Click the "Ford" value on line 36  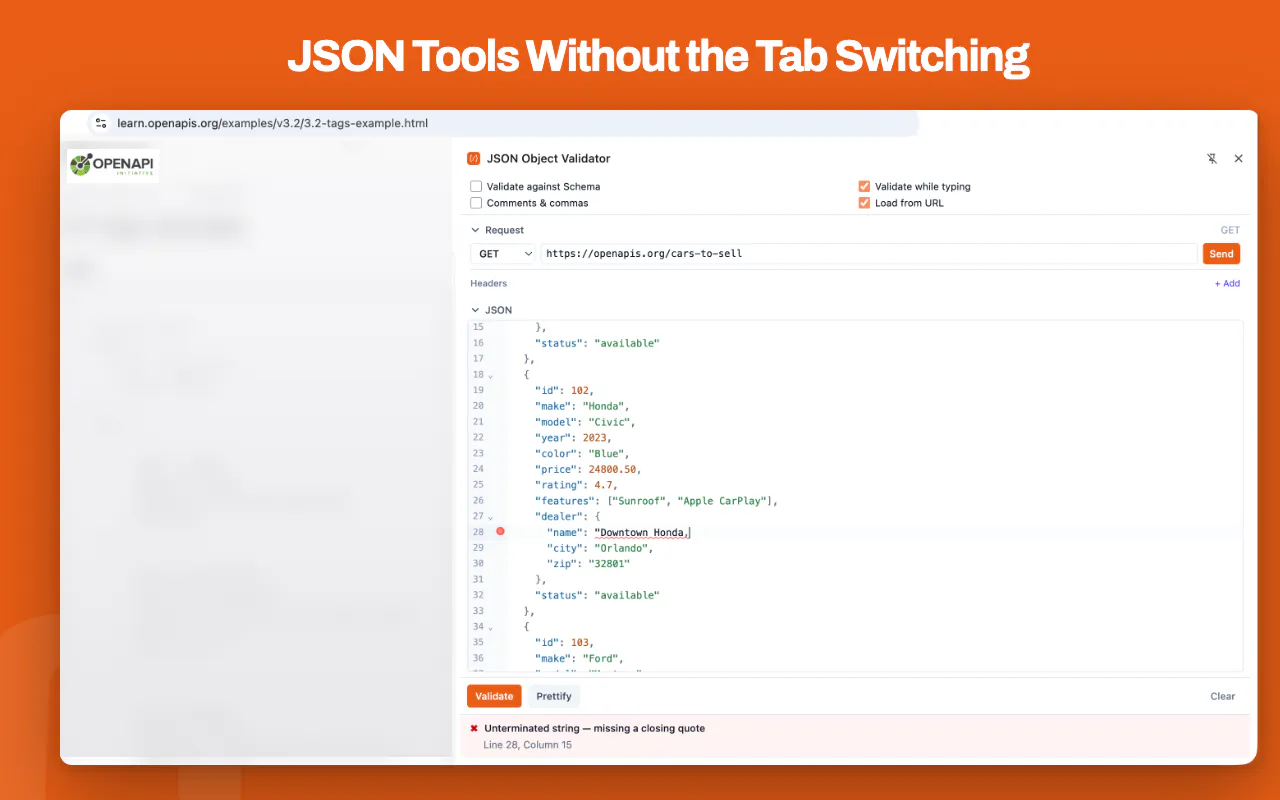(x=601, y=658)
